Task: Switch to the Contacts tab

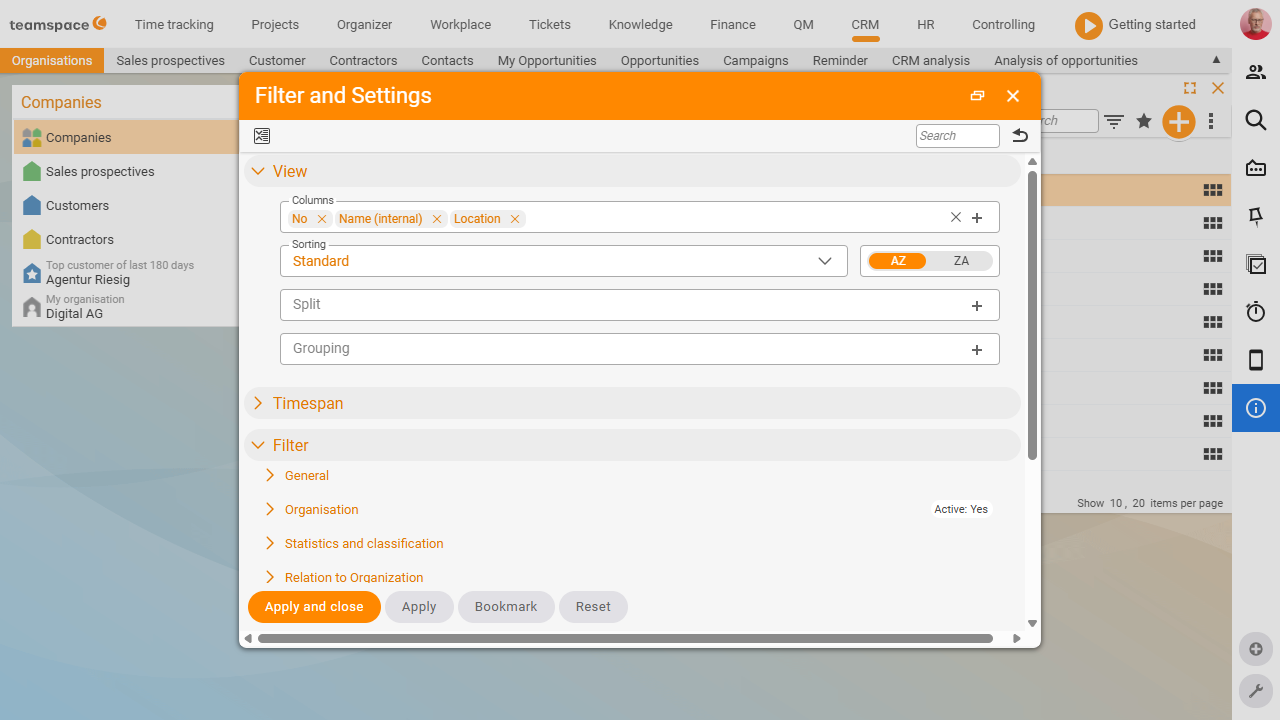Action: click(447, 60)
